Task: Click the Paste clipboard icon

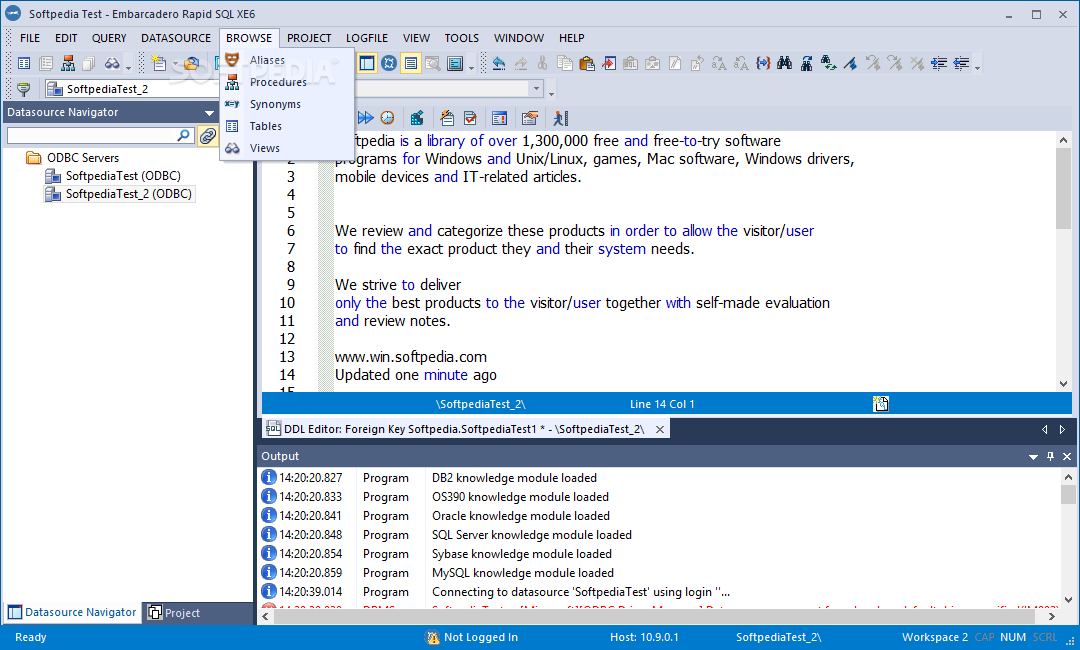Action: pyautogui.click(x=587, y=64)
